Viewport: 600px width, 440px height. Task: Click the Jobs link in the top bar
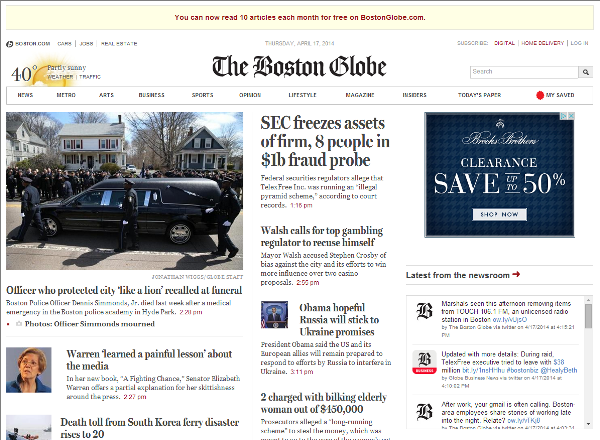[86, 44]
